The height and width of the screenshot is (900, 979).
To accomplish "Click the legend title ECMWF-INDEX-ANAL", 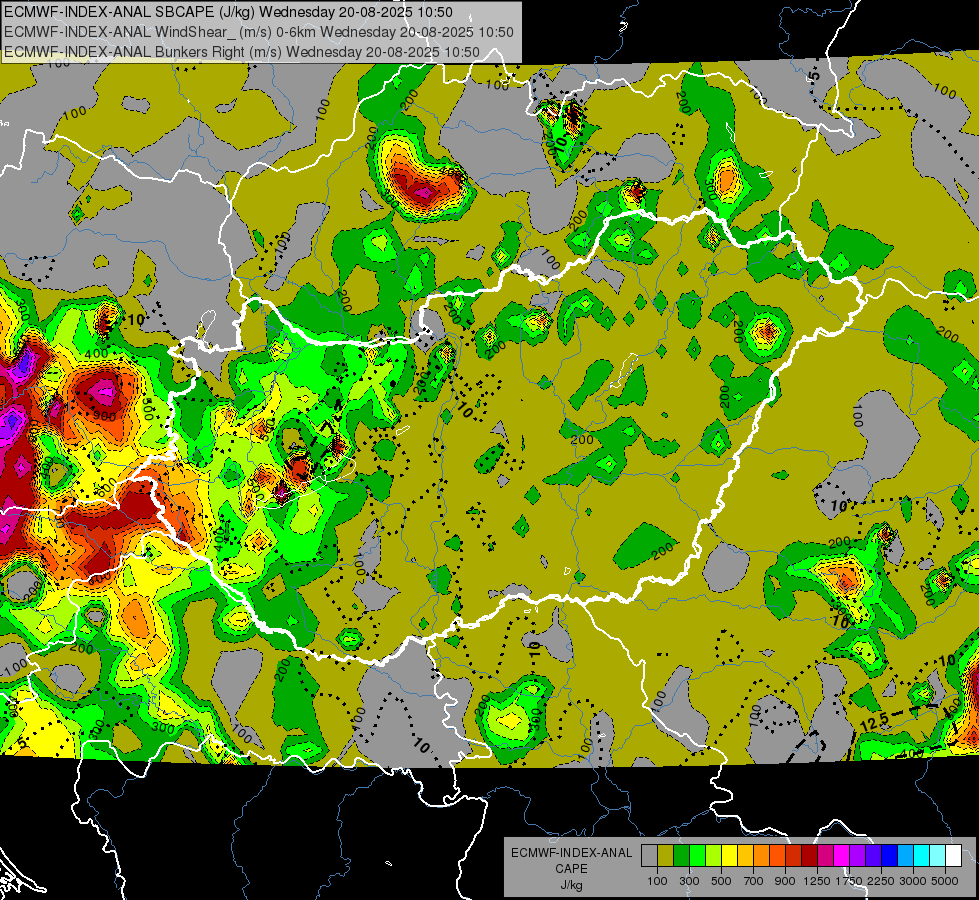I will (571, 853).
